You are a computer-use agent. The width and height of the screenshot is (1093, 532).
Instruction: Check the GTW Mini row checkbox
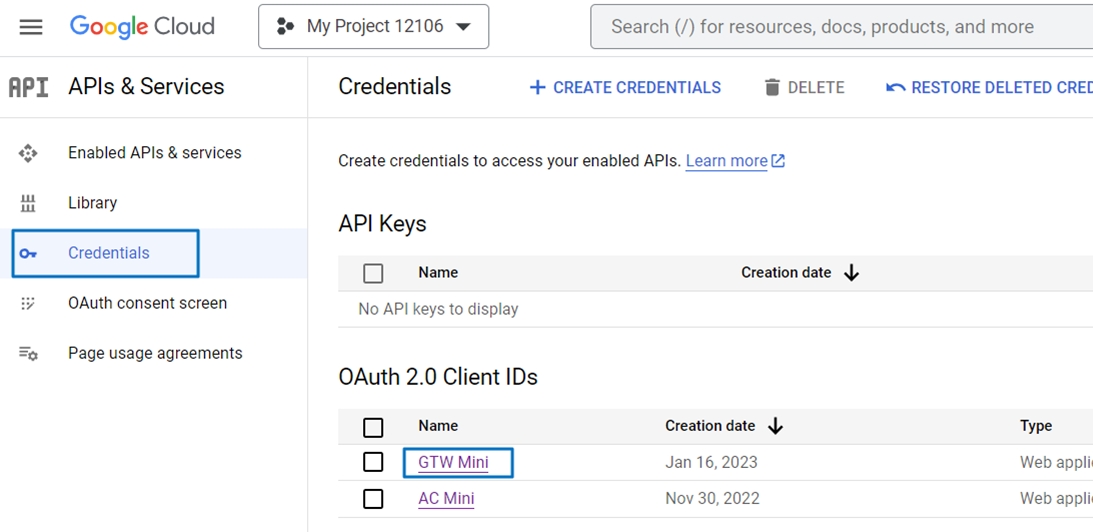click(x=373, y=462)
